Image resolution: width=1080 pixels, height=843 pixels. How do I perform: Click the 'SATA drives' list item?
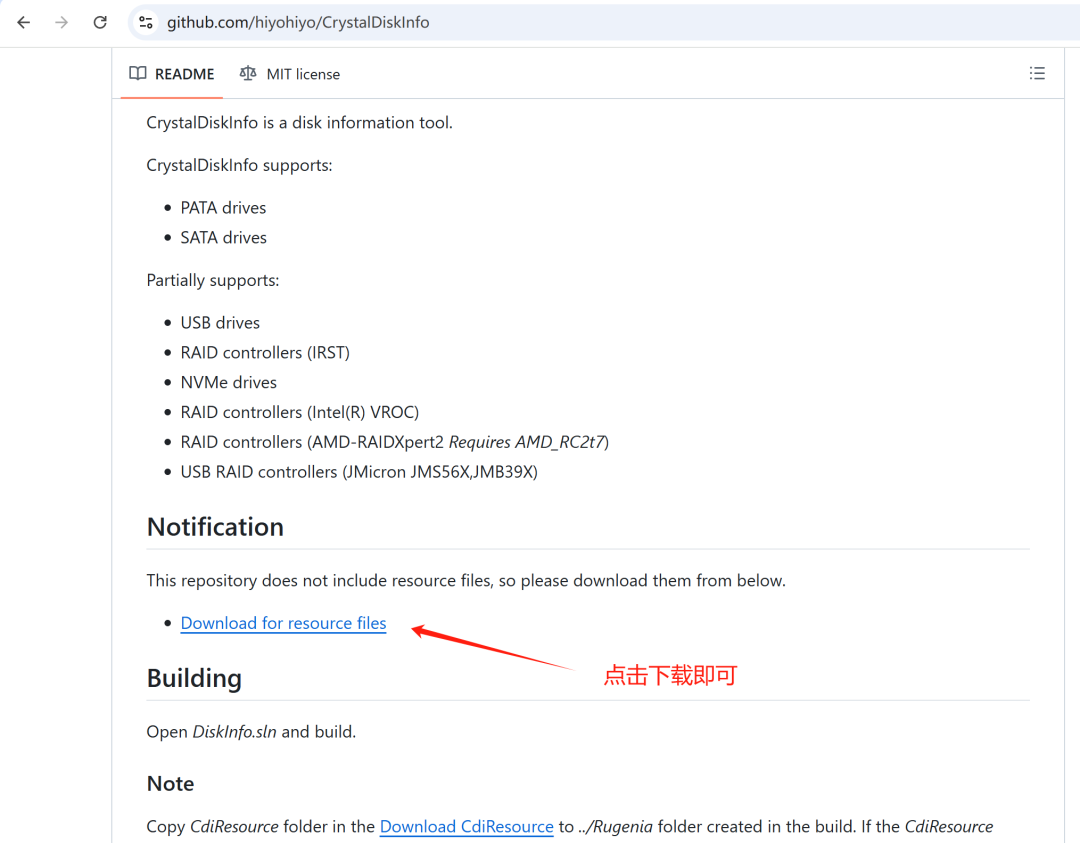[x=223, y=238]
